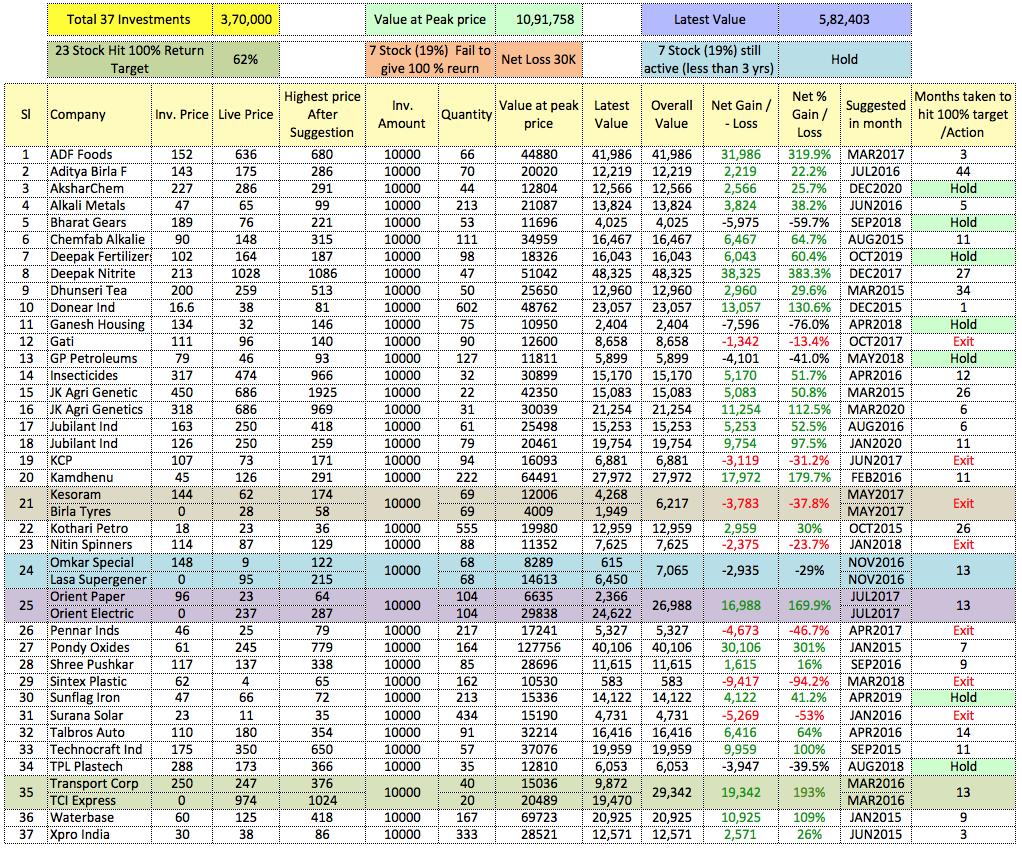Click JAN2018 in Nitin Spinners row
This screenshot has width=1022, height=849.
tap(876, 545)
